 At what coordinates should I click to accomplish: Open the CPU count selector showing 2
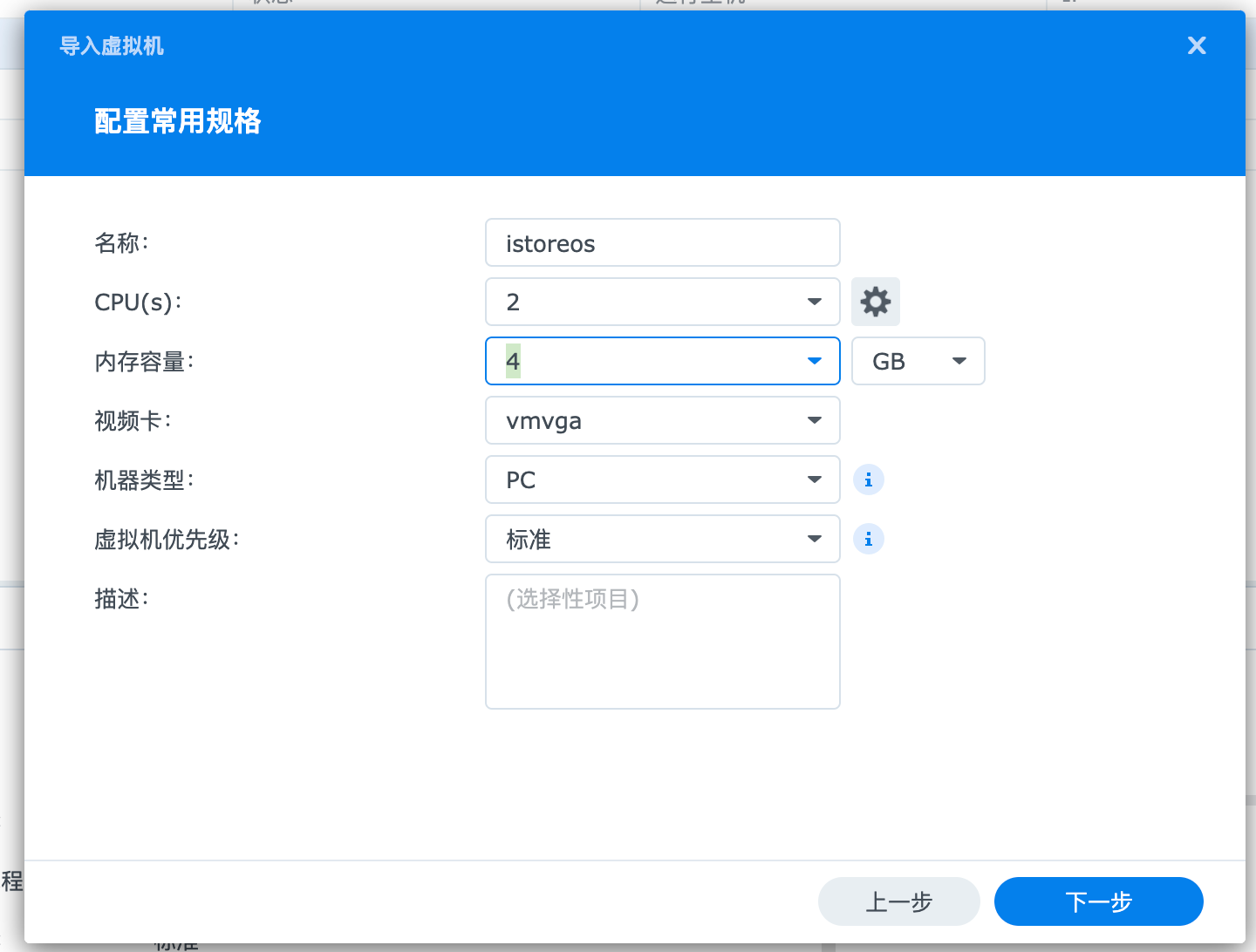point(662,302)
